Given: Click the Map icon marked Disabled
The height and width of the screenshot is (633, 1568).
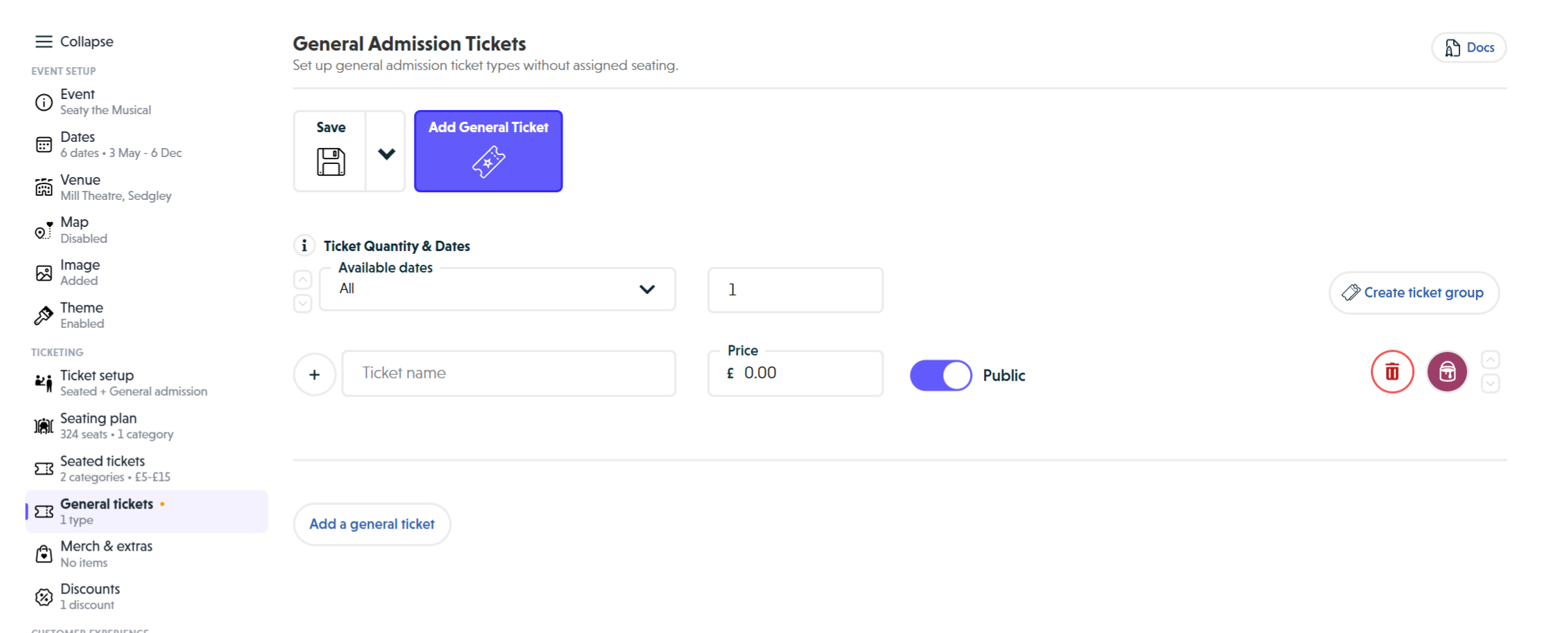Looking at the screenshot, I should 43,230.
